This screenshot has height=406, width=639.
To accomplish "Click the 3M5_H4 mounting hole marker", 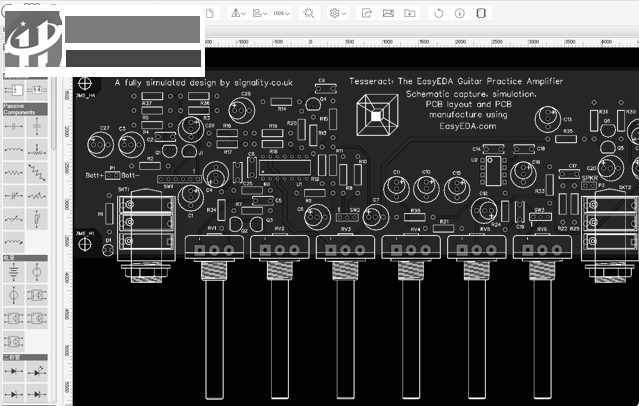I will point(85,84).
